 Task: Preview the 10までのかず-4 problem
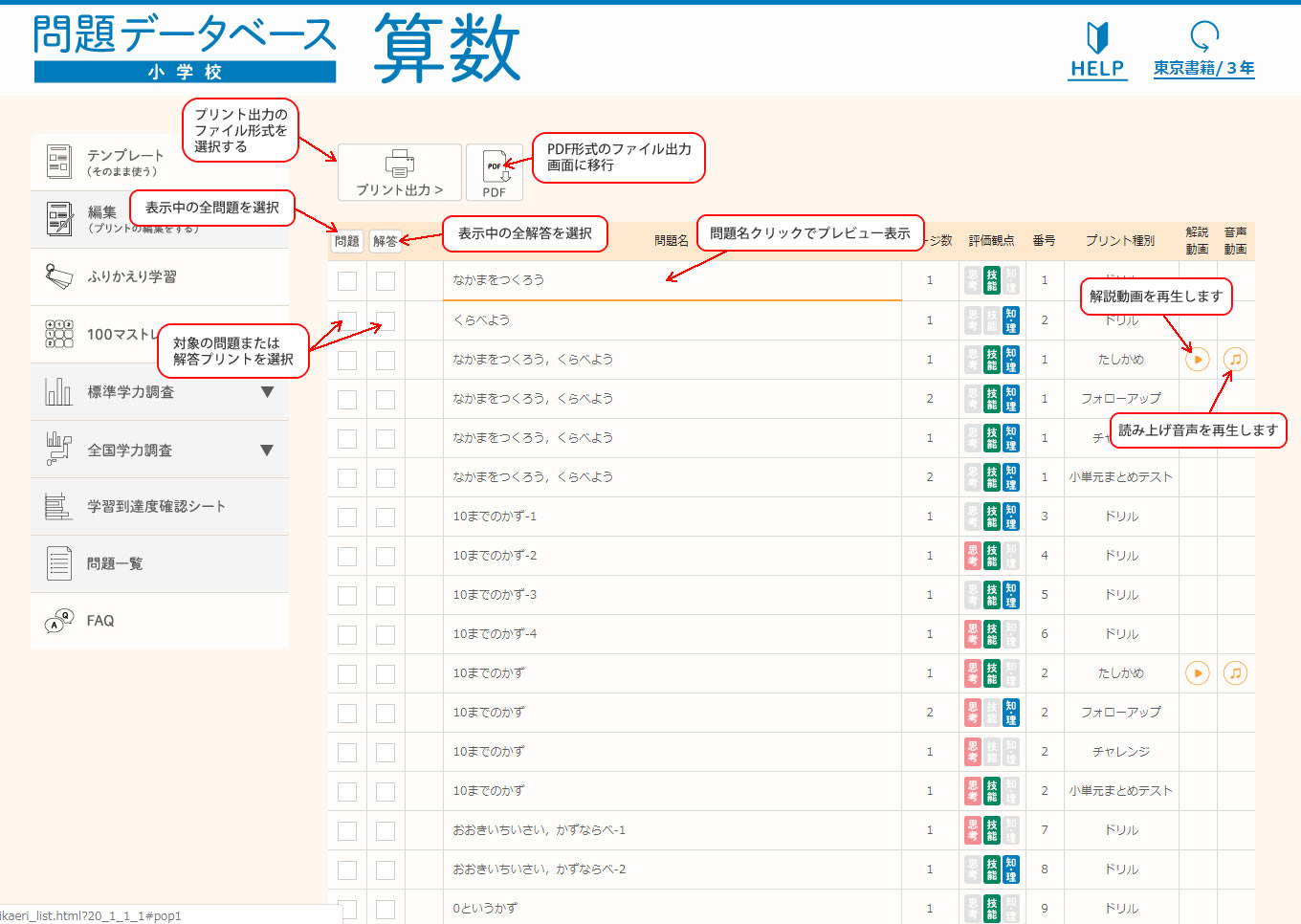(x=495, y=633)
